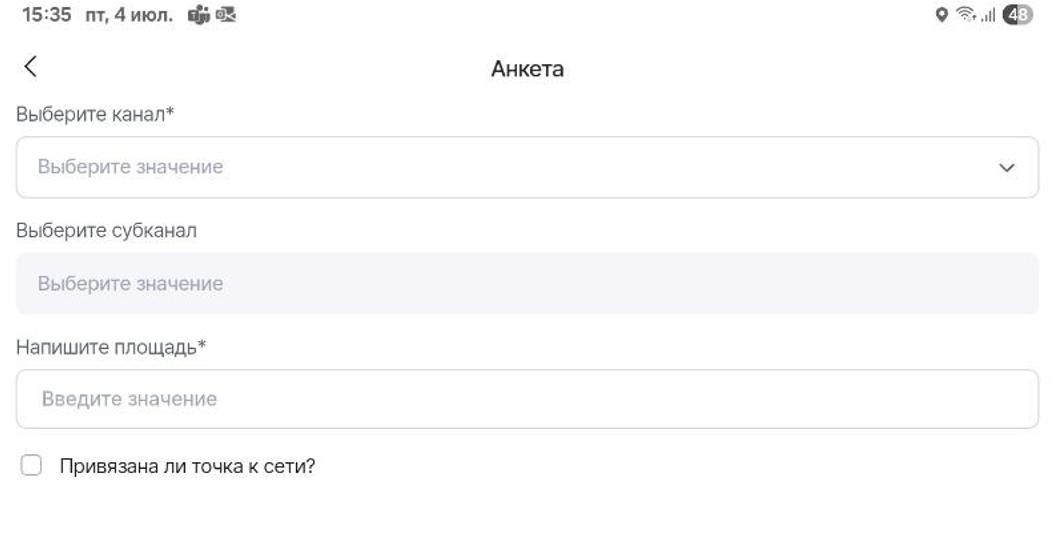Click the 'Выберите канал*' label
The width and height of the screenshot is (1057, 540).
click(x=95, y=114)
